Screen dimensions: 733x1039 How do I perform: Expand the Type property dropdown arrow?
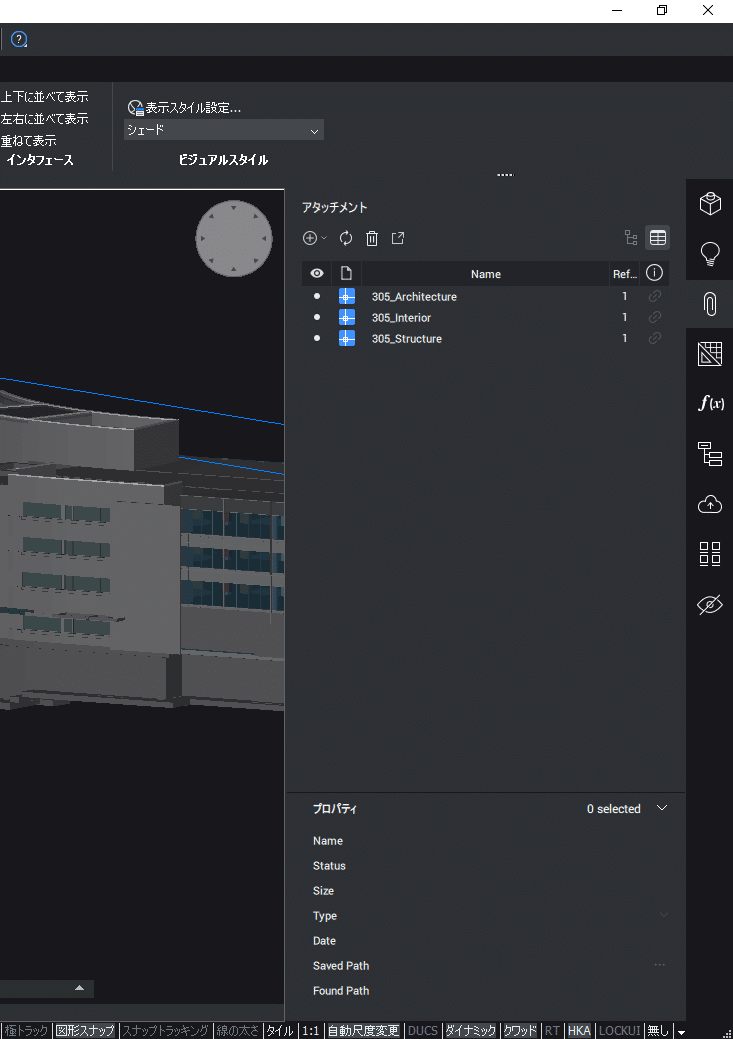[663, 915]
